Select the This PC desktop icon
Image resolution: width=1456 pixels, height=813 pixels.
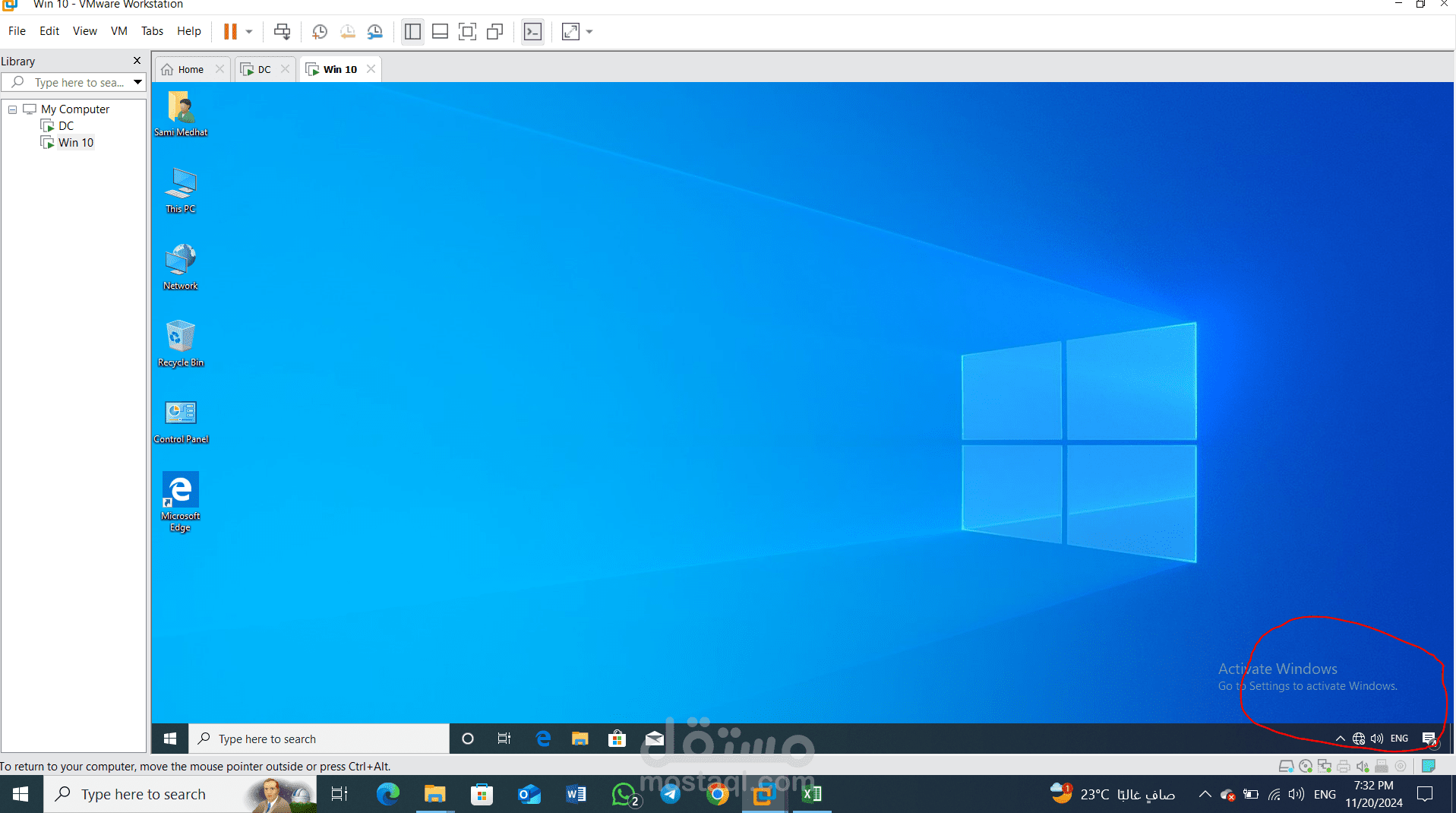tap(181, 191)
